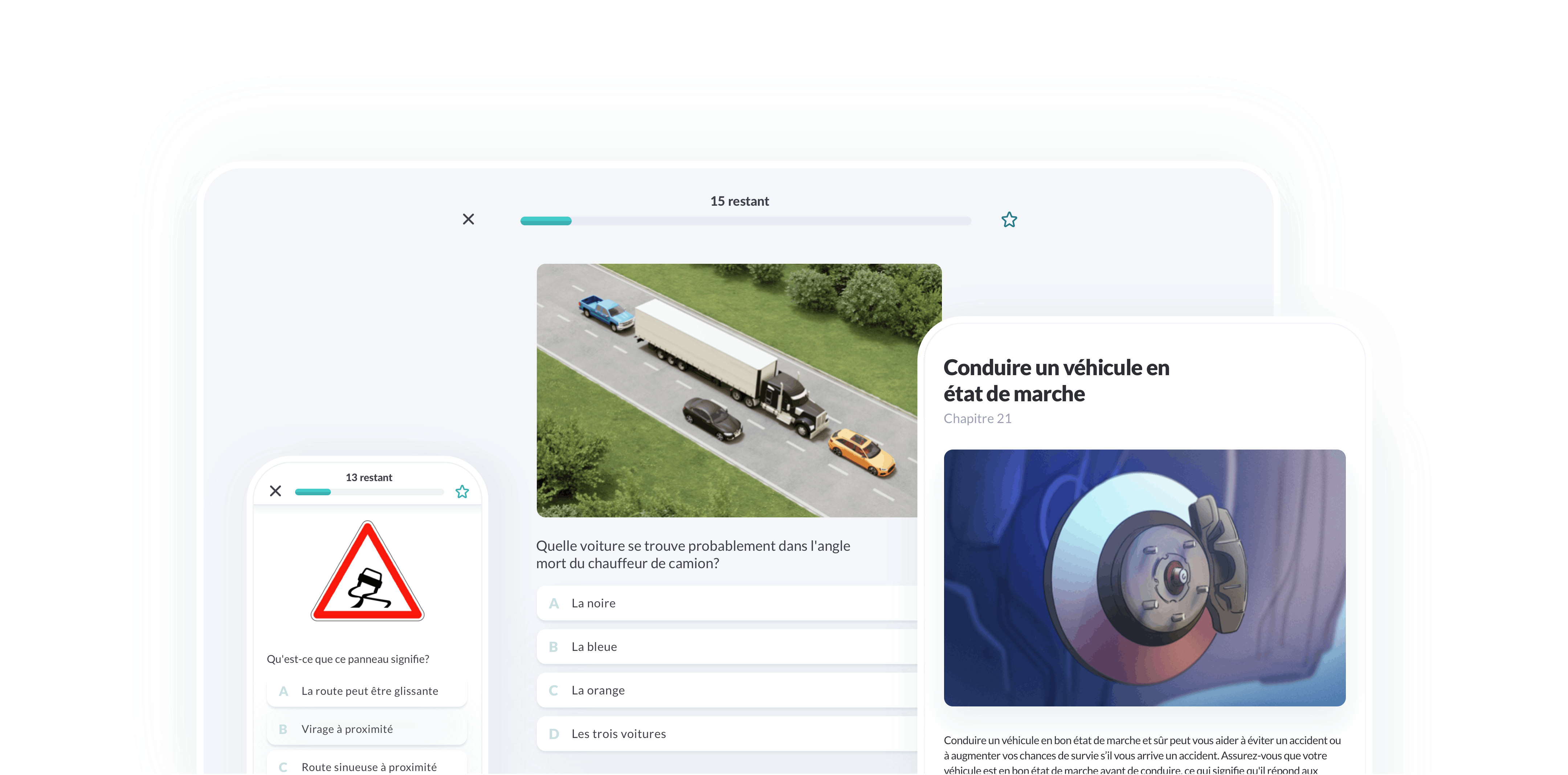This screenshot has width=1568, height=775.
Task: Open the truck and cars road image
Action: 727,390
